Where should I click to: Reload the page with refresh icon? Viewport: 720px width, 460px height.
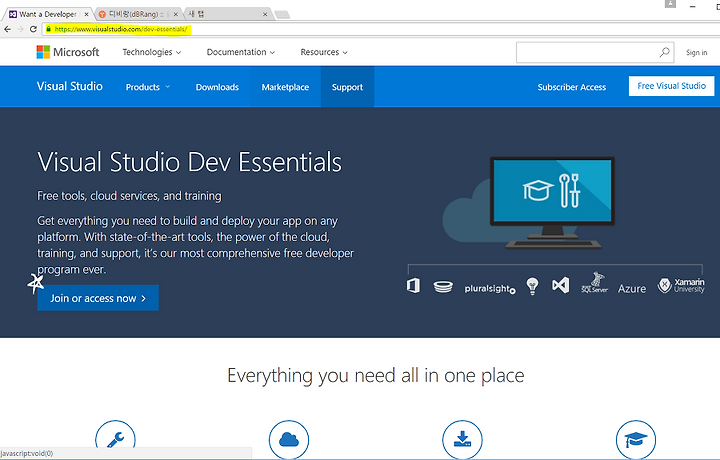pyautogui.click(x=33, y=29)
